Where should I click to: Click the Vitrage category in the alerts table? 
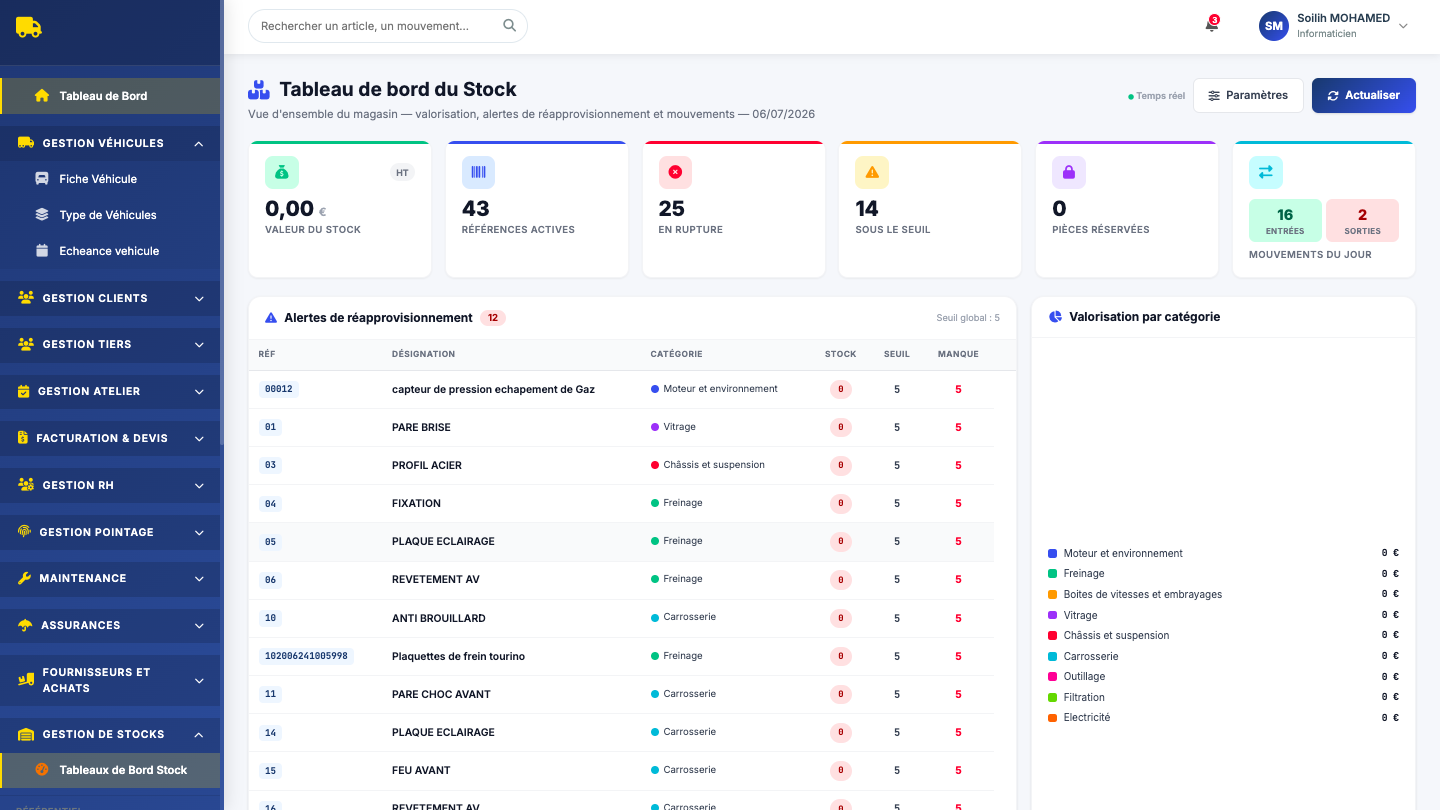coord(673,427)
